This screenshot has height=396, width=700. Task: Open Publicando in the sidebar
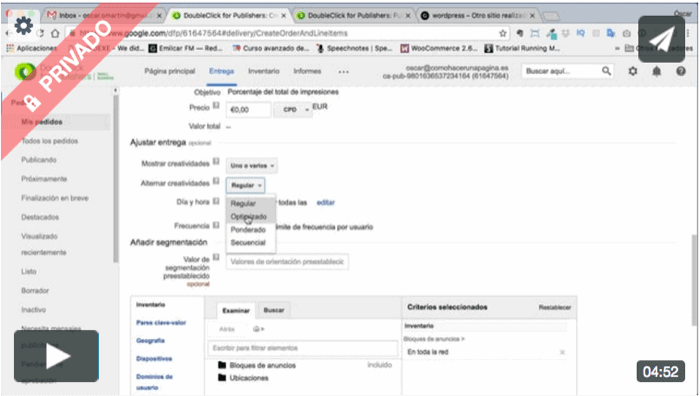(39, 160)
